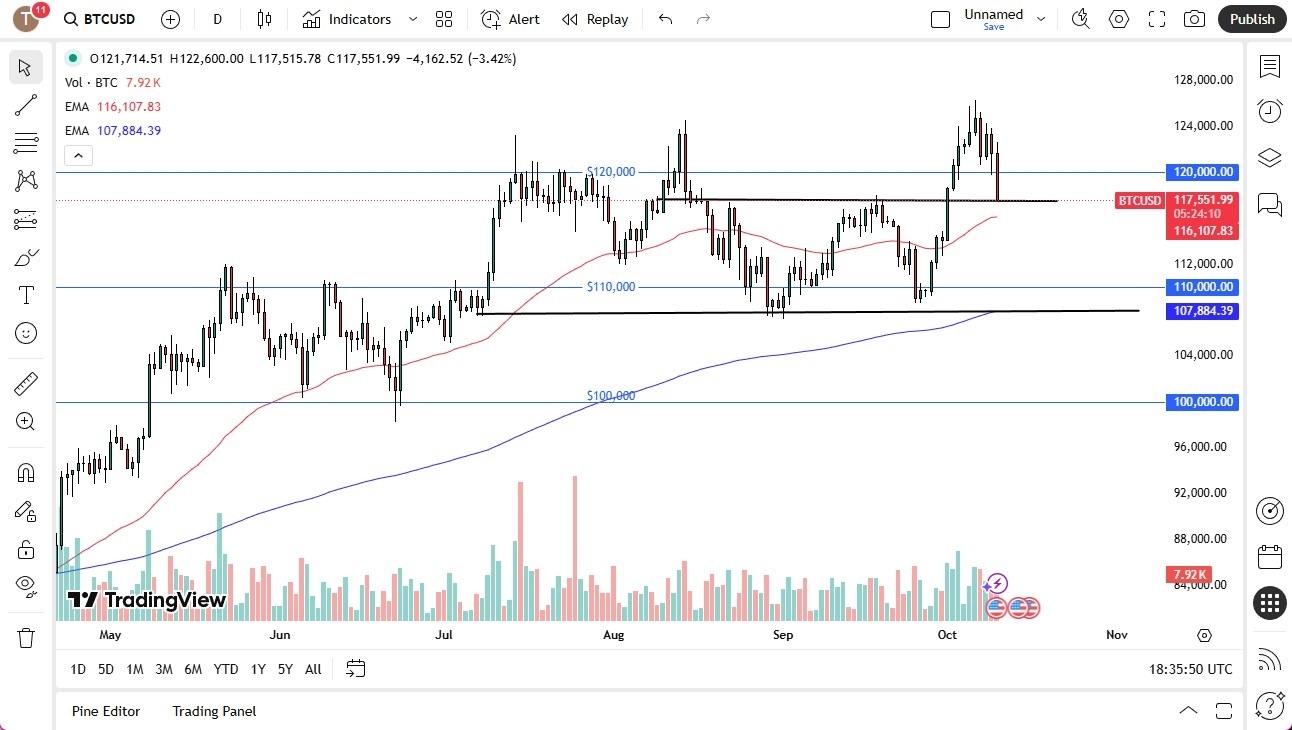Lock all drawings with the padlock icon
The width and height of the screenshot is (1292, 730).
click(26, 548)
